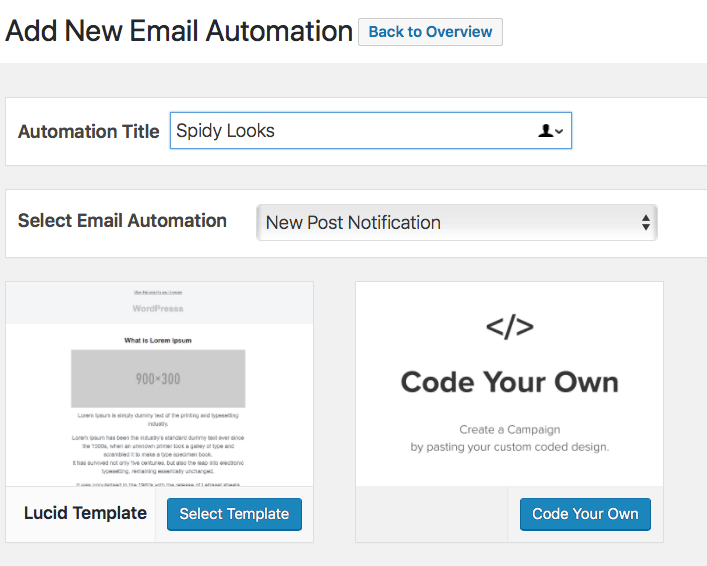The image size is (707, 566).
Task: Click the Automation Title label
Action: [x=89, y=132]
